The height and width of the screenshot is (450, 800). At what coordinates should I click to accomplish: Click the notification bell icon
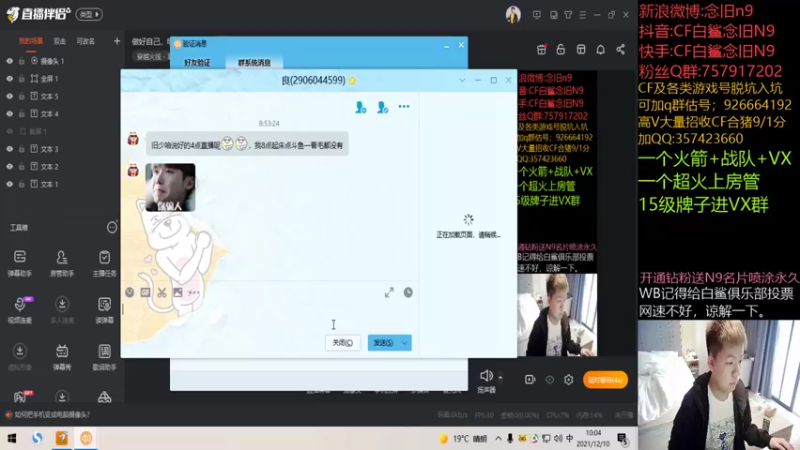[x=601, y=49]
